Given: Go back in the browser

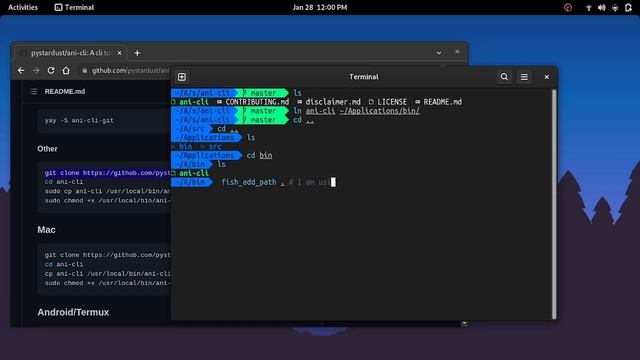Looking at the screenshot, I should [x=21, y=71].
